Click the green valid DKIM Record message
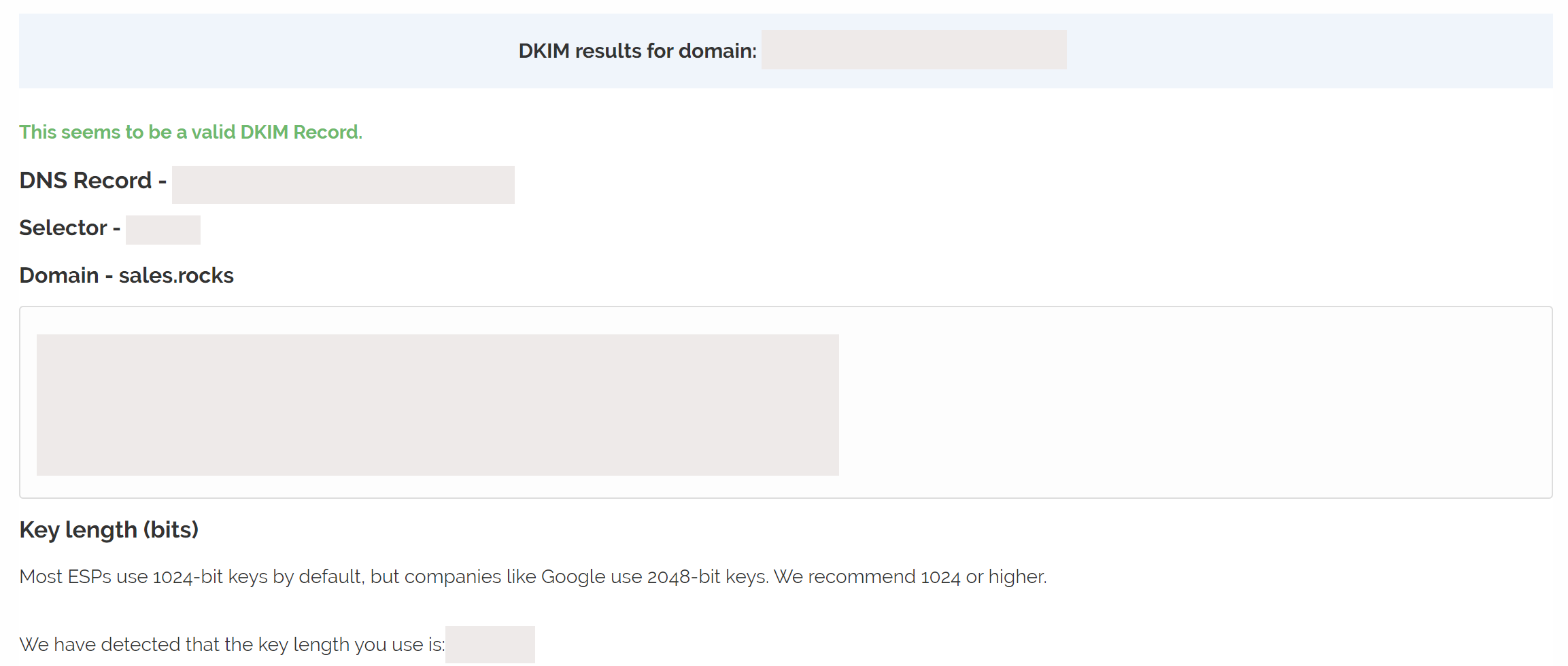1568x666 pixels. [190, 132]
